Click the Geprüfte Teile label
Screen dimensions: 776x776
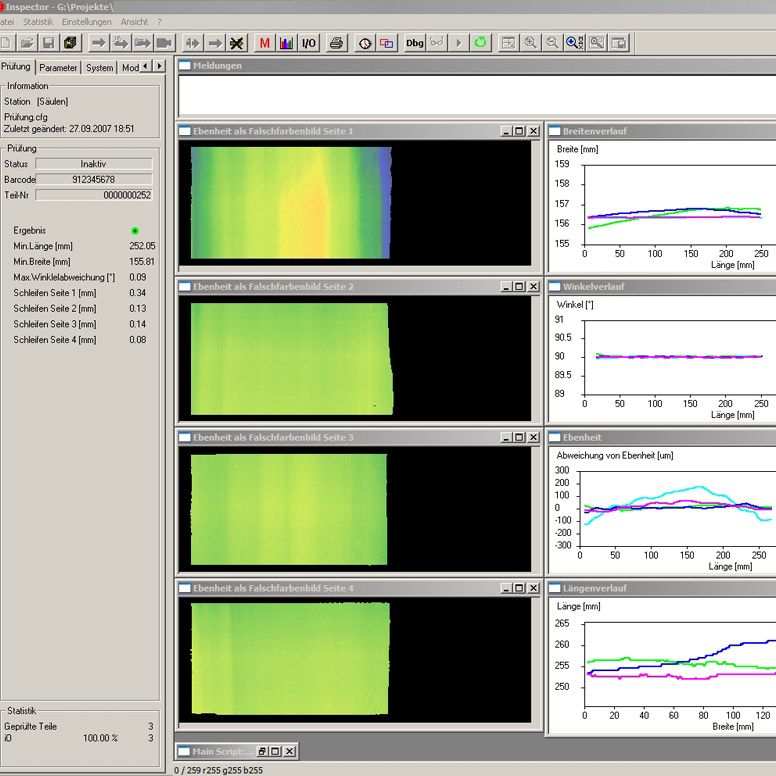coord(31,727)
